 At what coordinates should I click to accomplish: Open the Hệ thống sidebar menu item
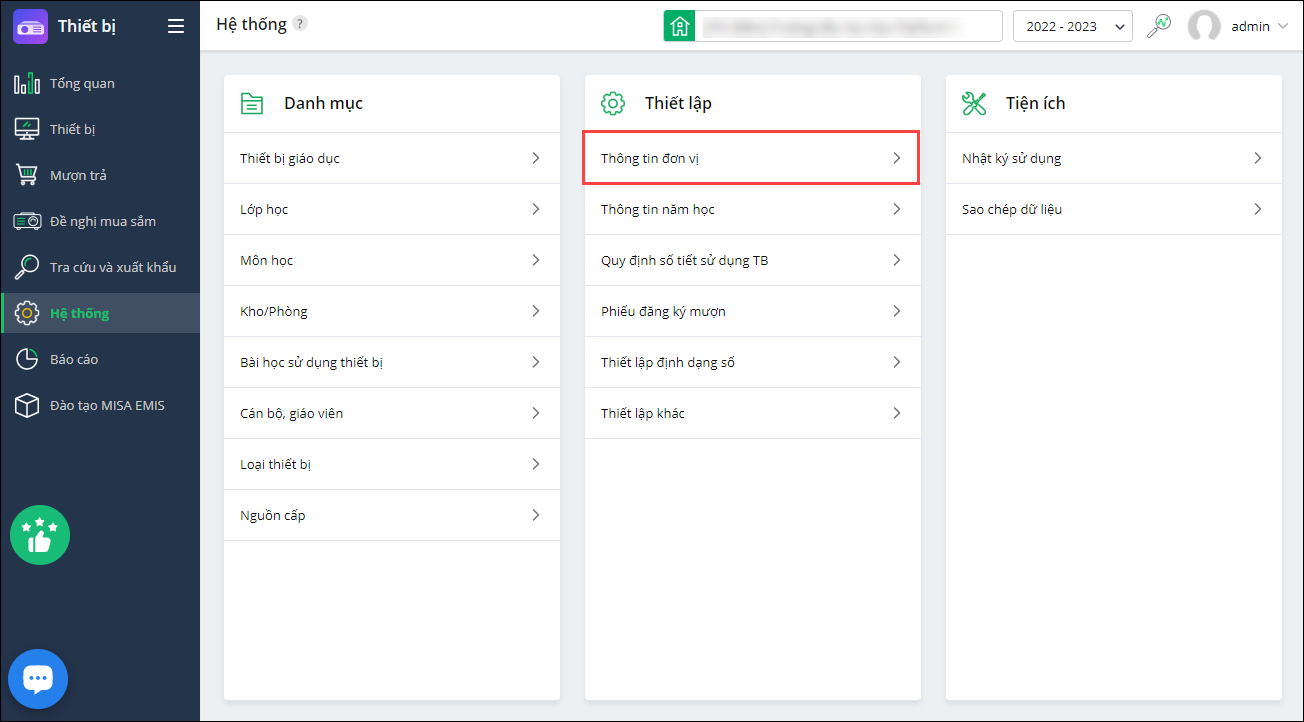80,313
